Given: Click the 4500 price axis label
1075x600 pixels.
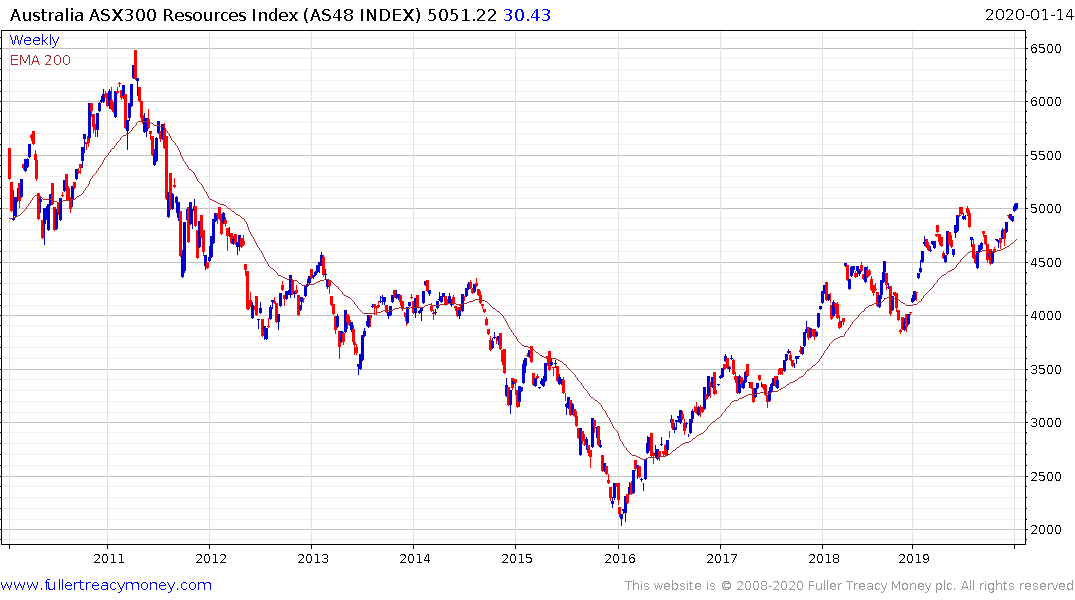Looking at the screenshot, I should coord(1045,263).
